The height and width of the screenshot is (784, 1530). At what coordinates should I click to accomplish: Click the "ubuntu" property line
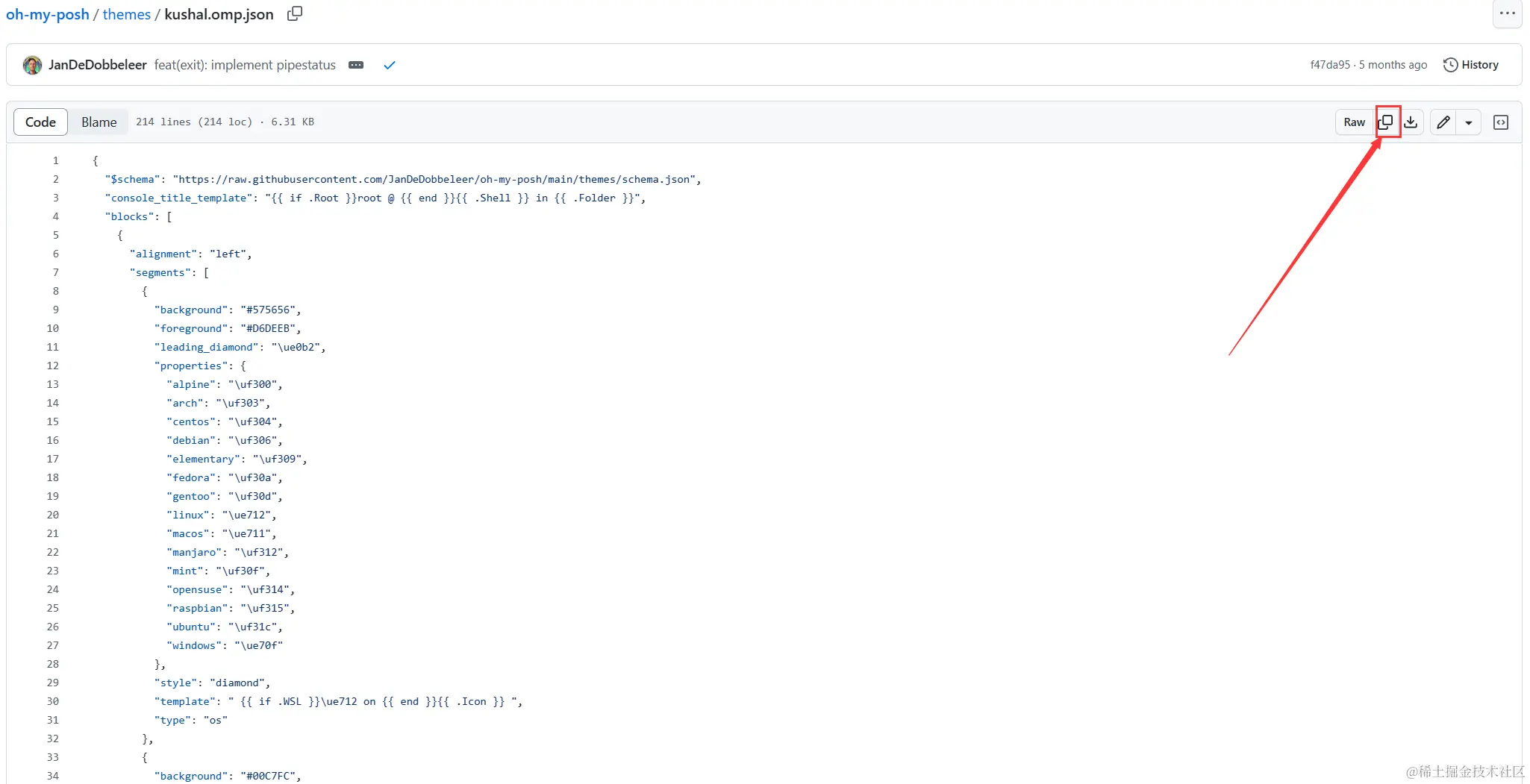coord(225,627)
